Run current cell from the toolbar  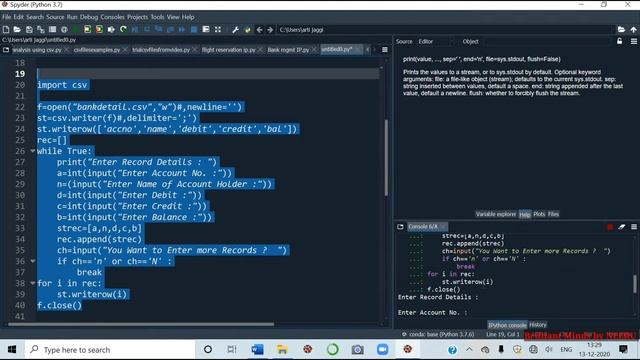87,29
